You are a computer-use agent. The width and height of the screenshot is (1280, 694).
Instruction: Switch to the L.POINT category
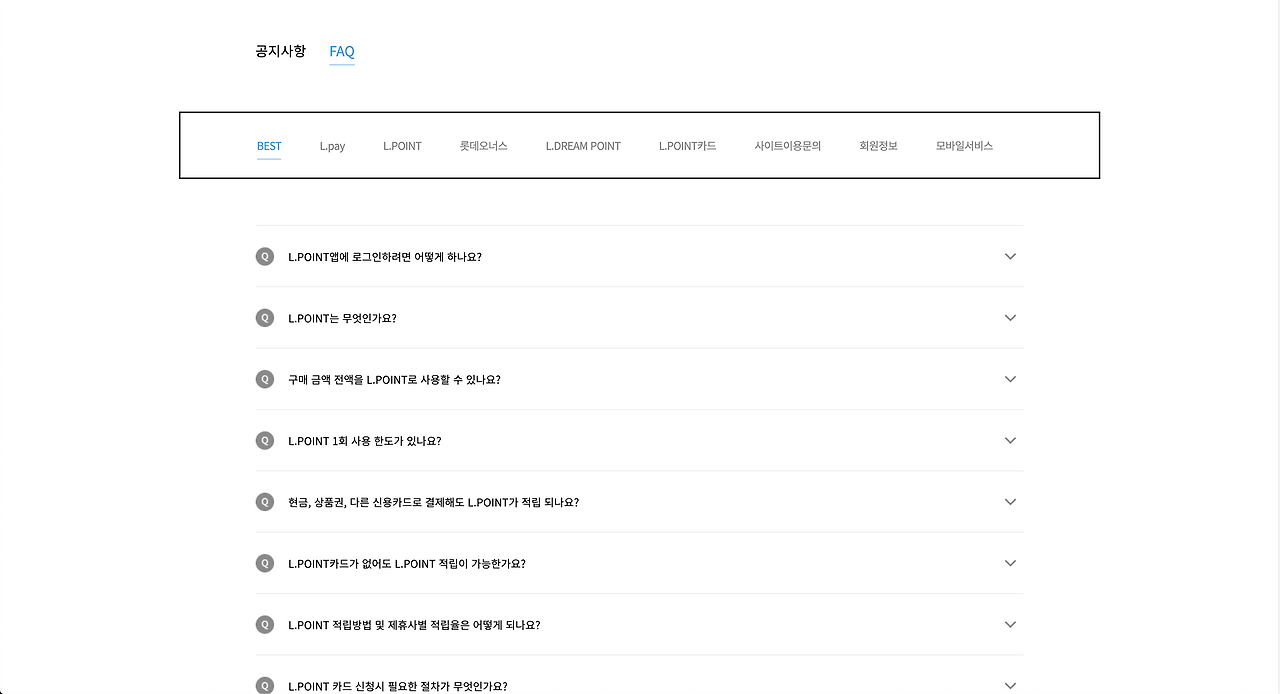coord(402,146)
